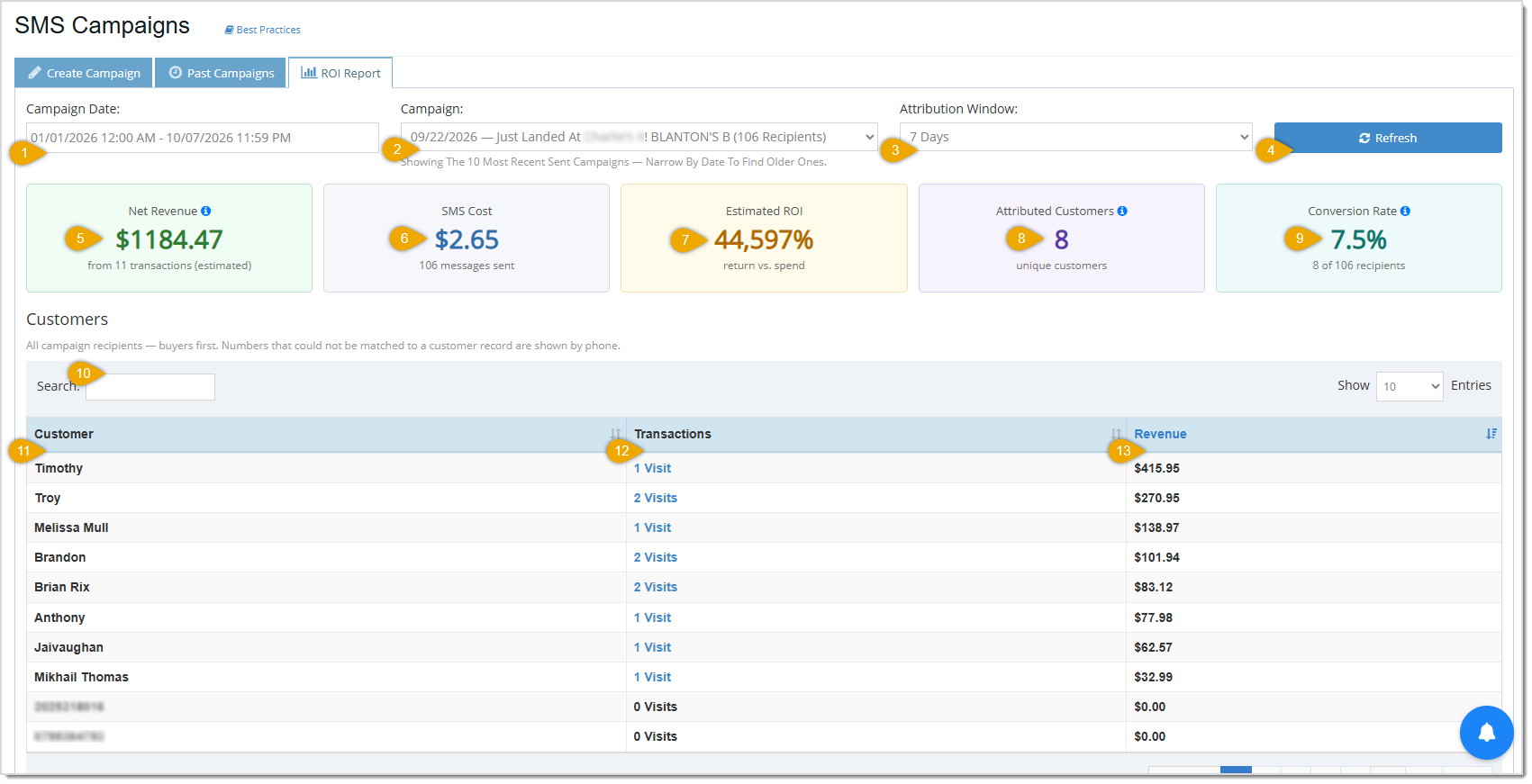
Task: Select the ROI Report tab
Action: tap(340, 73)
